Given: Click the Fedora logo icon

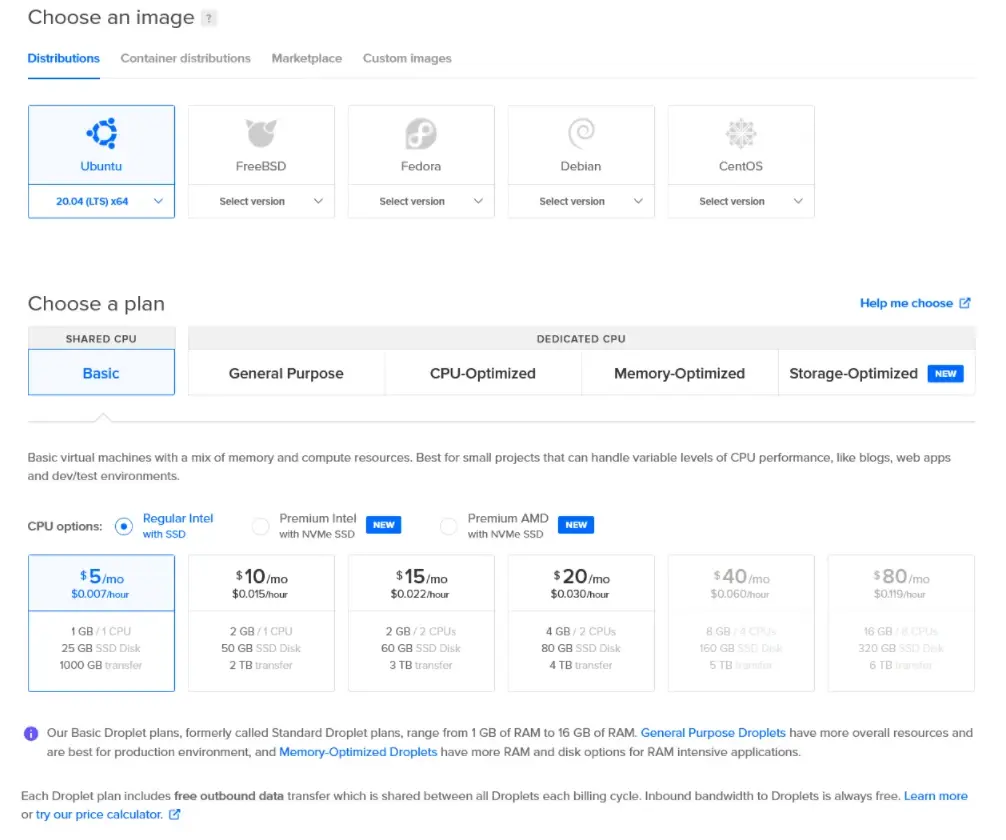Looking at the screenshot, I should [x=421, y=133].
